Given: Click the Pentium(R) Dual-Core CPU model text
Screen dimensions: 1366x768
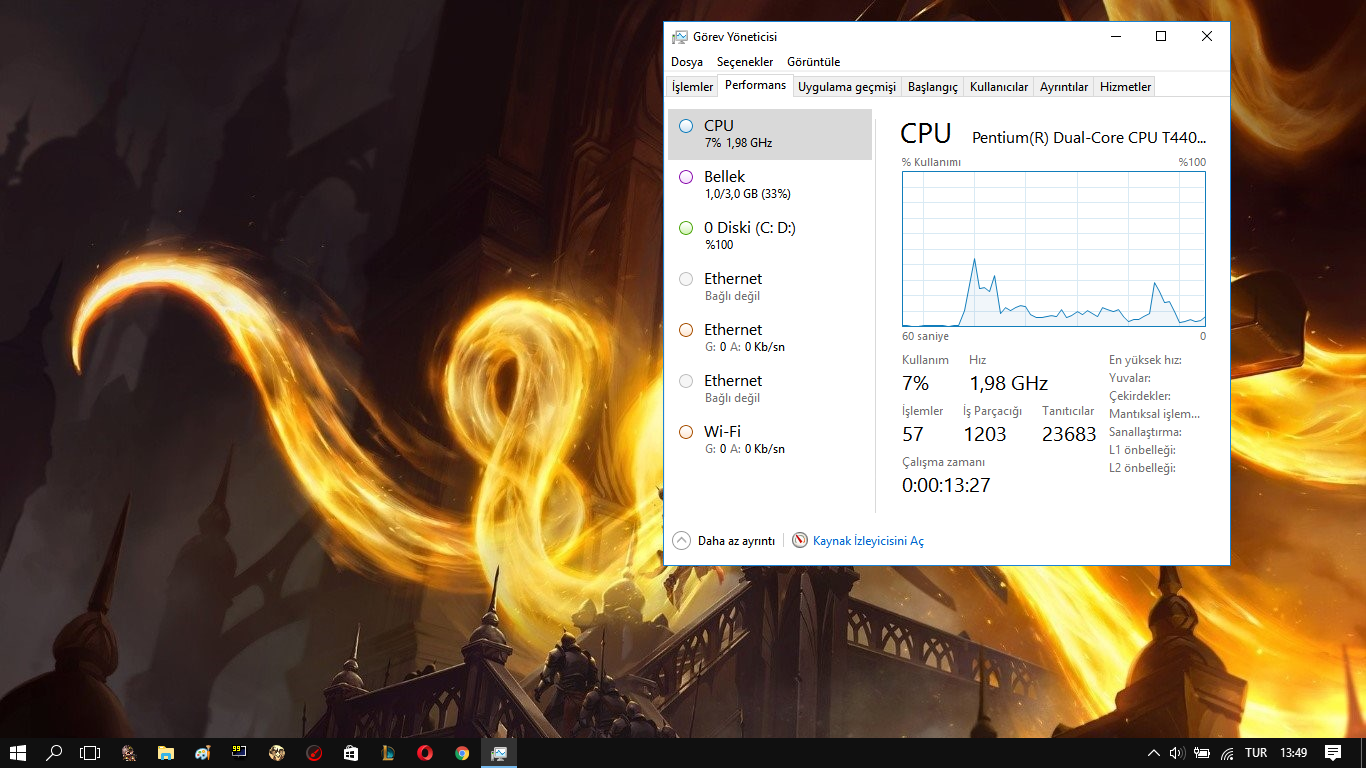Looking at the screenshot, I should [1089, 137].
